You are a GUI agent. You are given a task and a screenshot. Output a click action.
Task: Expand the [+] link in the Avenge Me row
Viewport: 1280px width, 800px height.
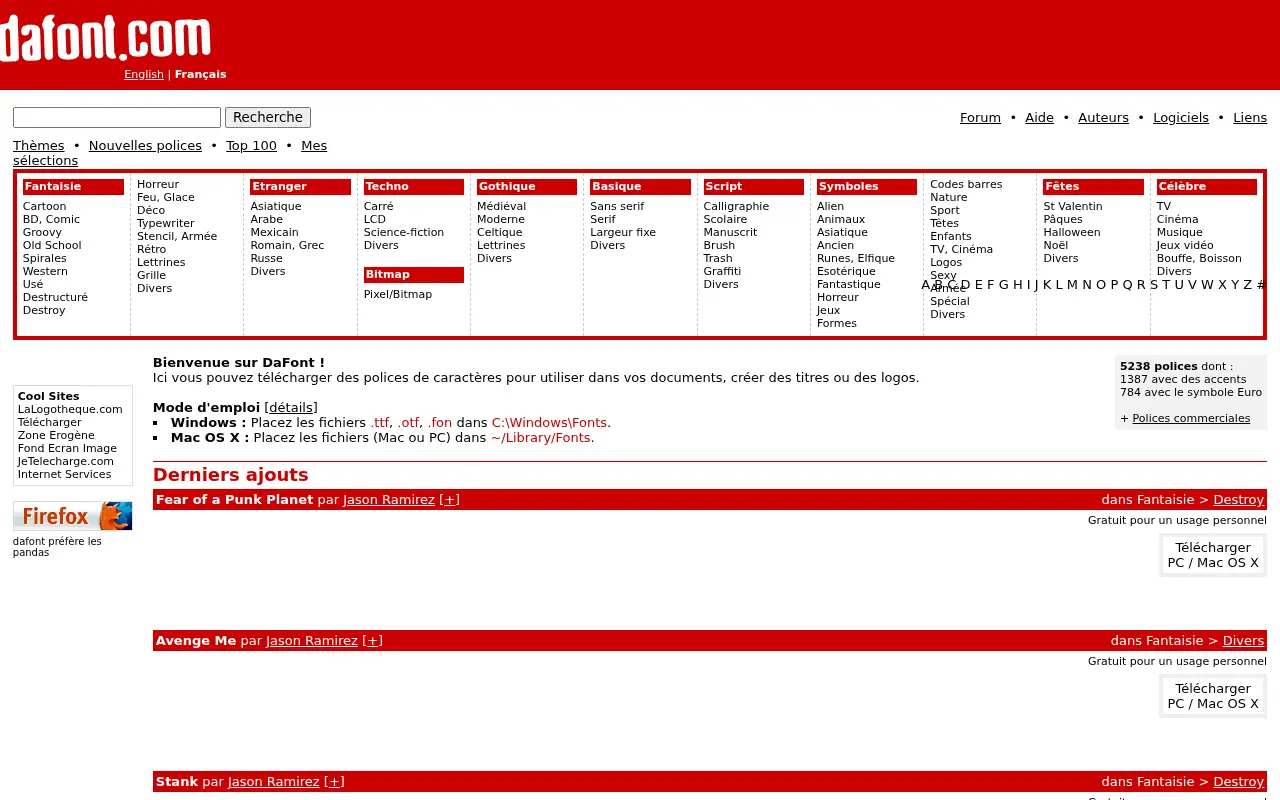pyautogui.click(x=372, y=641)
